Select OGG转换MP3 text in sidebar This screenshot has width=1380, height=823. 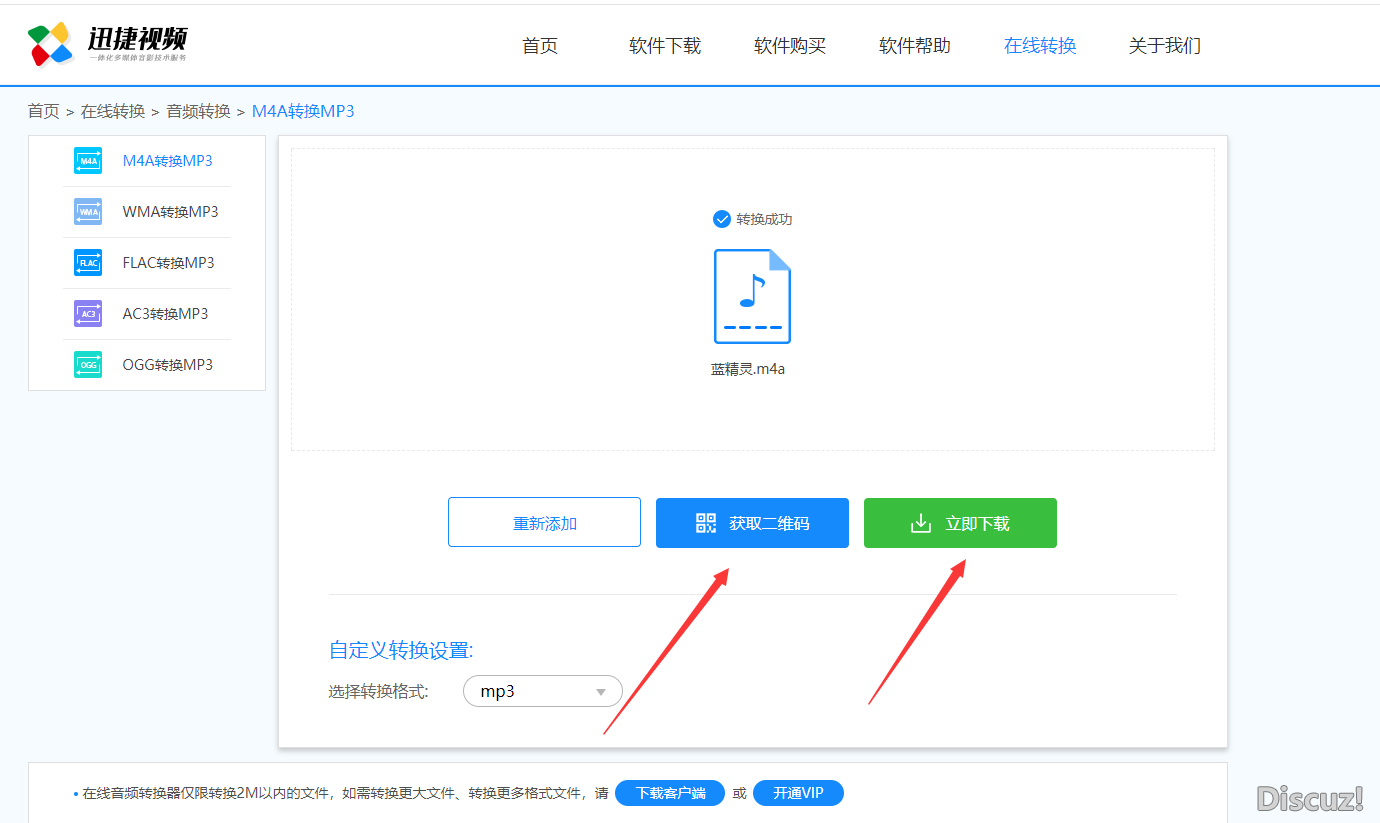tap(167, 364)
